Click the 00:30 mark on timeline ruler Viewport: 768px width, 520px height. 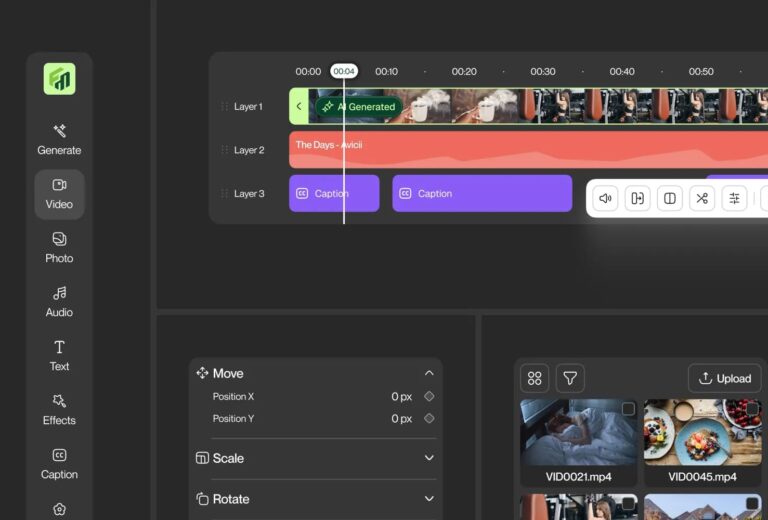click(543, 71)
